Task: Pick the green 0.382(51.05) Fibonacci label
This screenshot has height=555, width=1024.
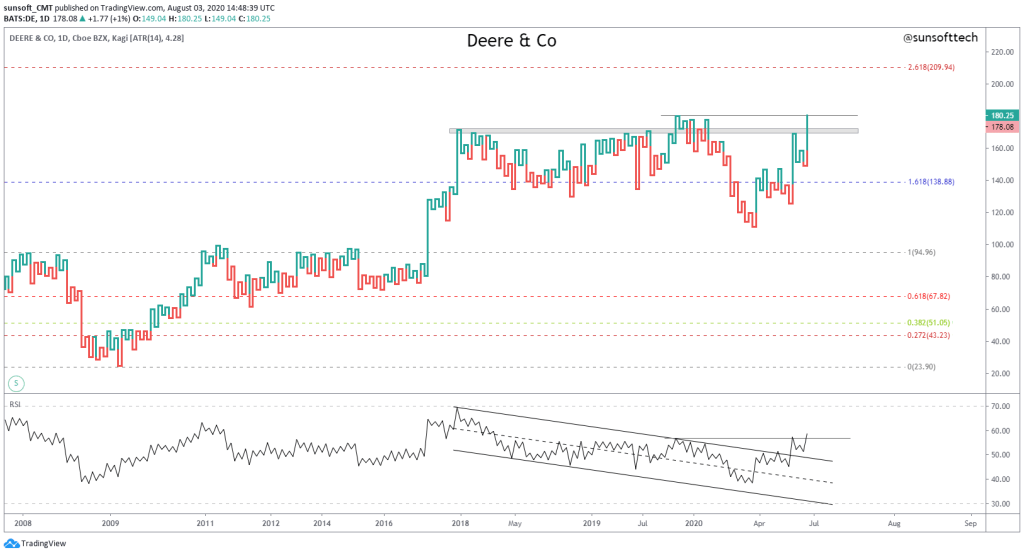Action: click(931, 323)
